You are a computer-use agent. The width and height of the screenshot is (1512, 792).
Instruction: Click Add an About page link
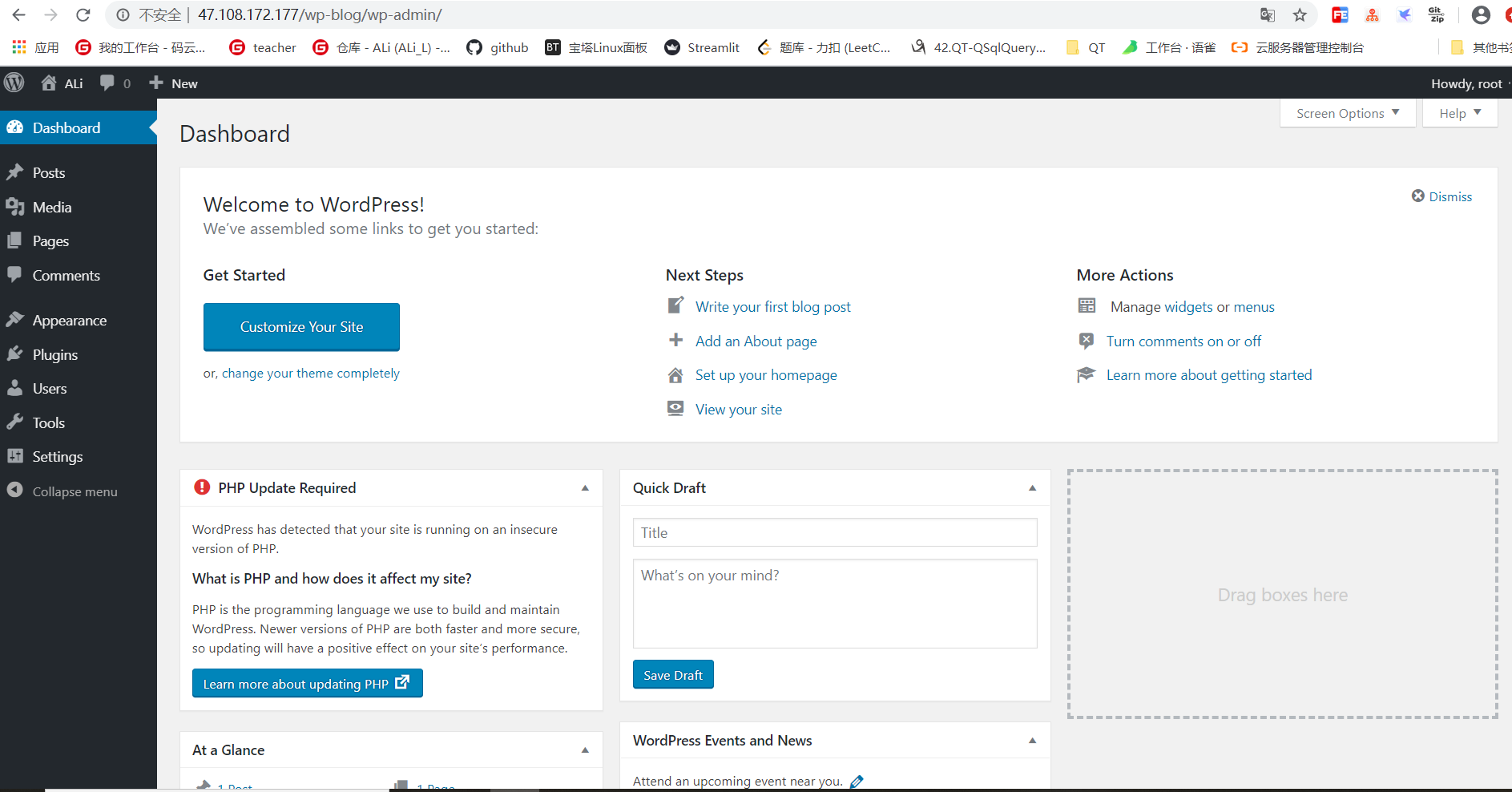click(x=756, y=341)
